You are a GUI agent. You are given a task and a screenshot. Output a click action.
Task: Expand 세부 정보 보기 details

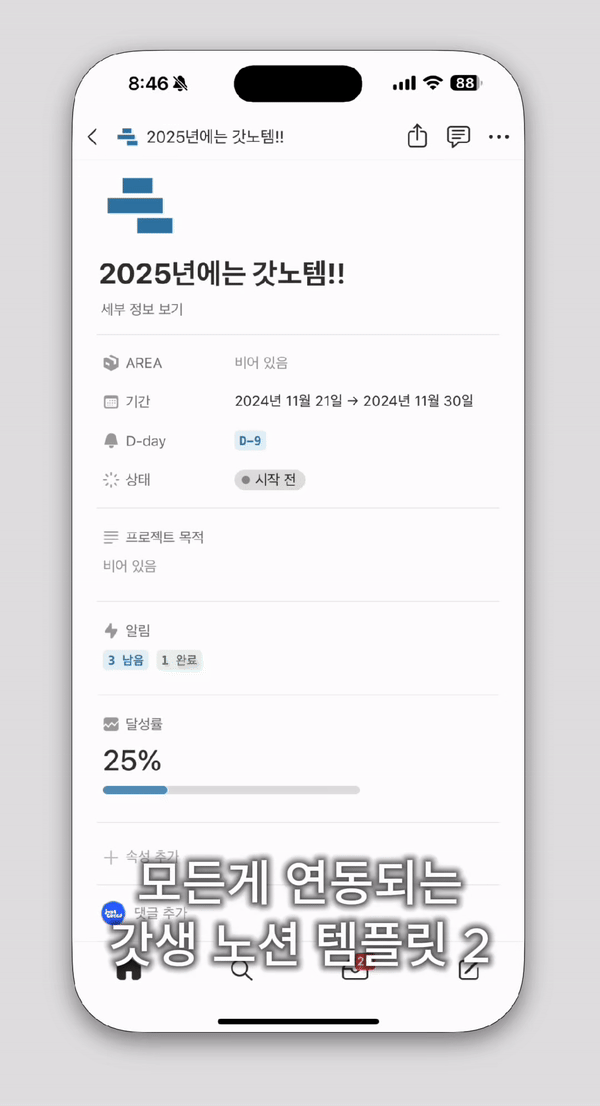tap(142, 310)
